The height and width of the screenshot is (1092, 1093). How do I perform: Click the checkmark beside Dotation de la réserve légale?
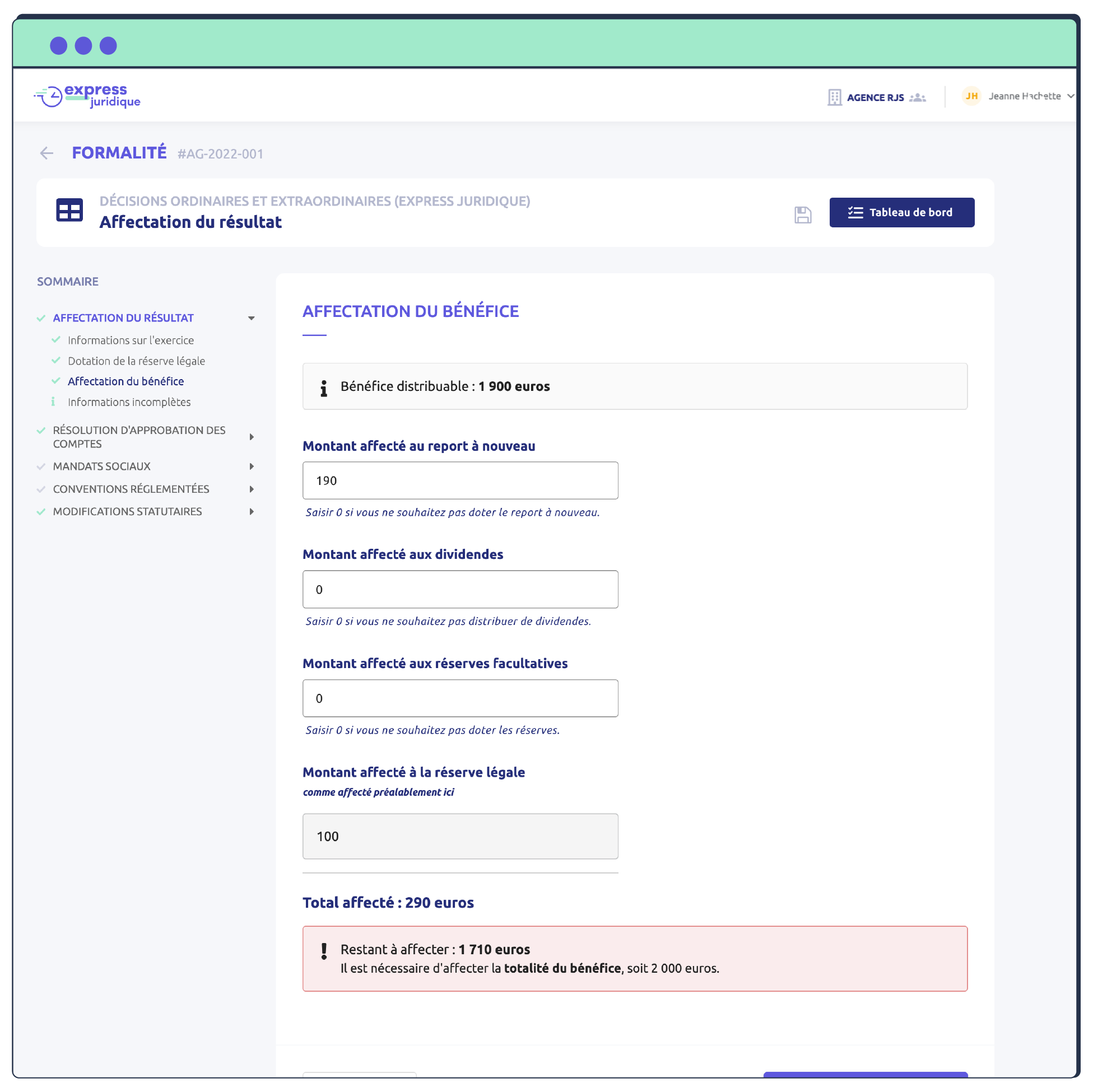pos(55,361)
